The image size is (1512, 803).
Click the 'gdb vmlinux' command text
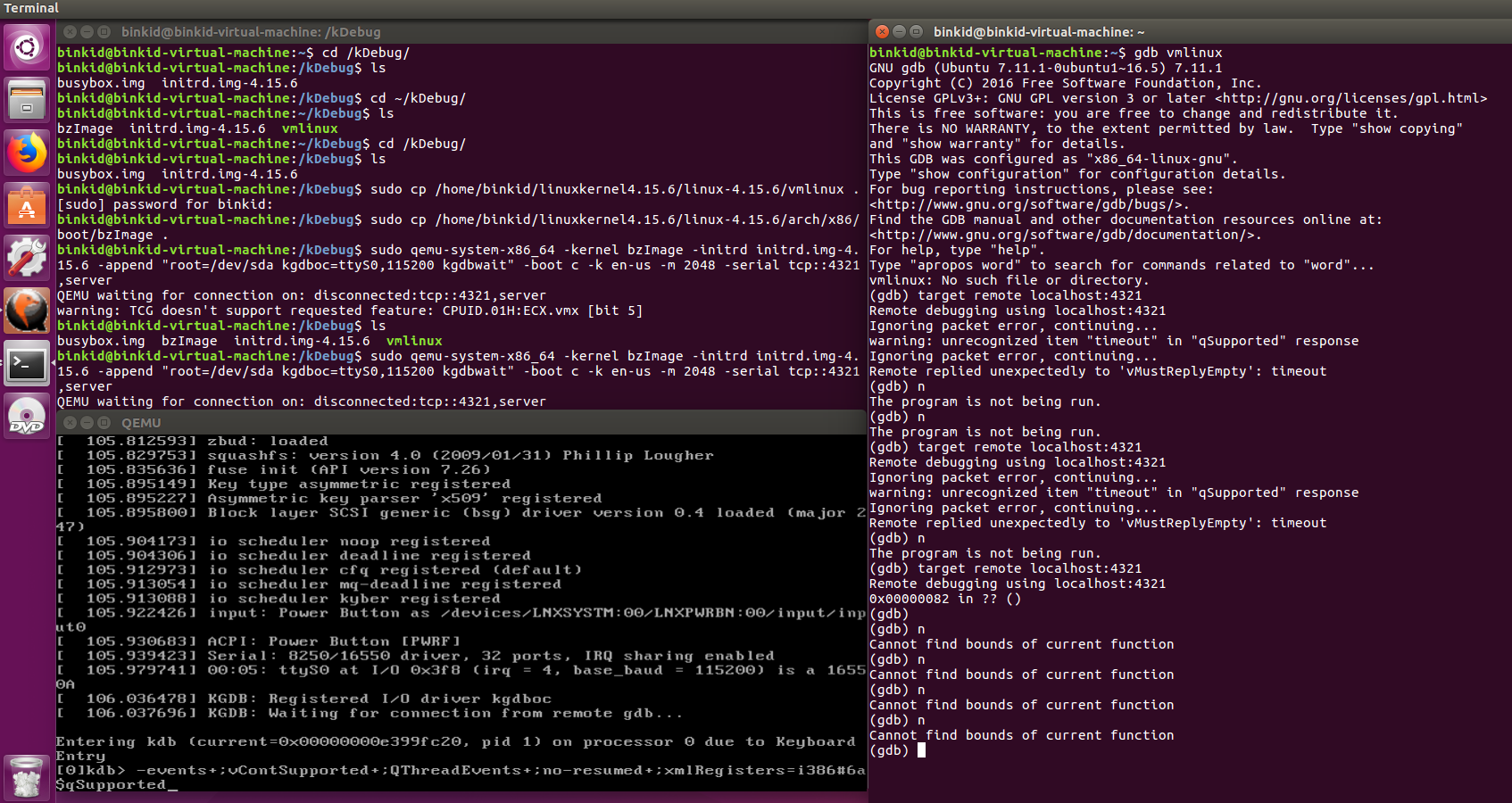click(1178, 53)
